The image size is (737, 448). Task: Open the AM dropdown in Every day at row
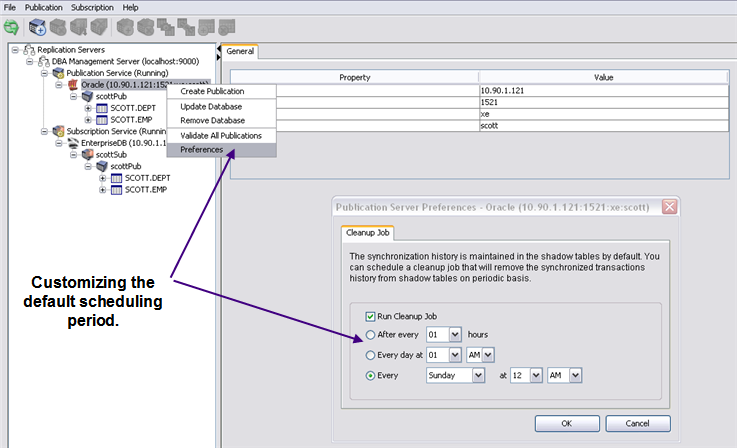(488, 355)
